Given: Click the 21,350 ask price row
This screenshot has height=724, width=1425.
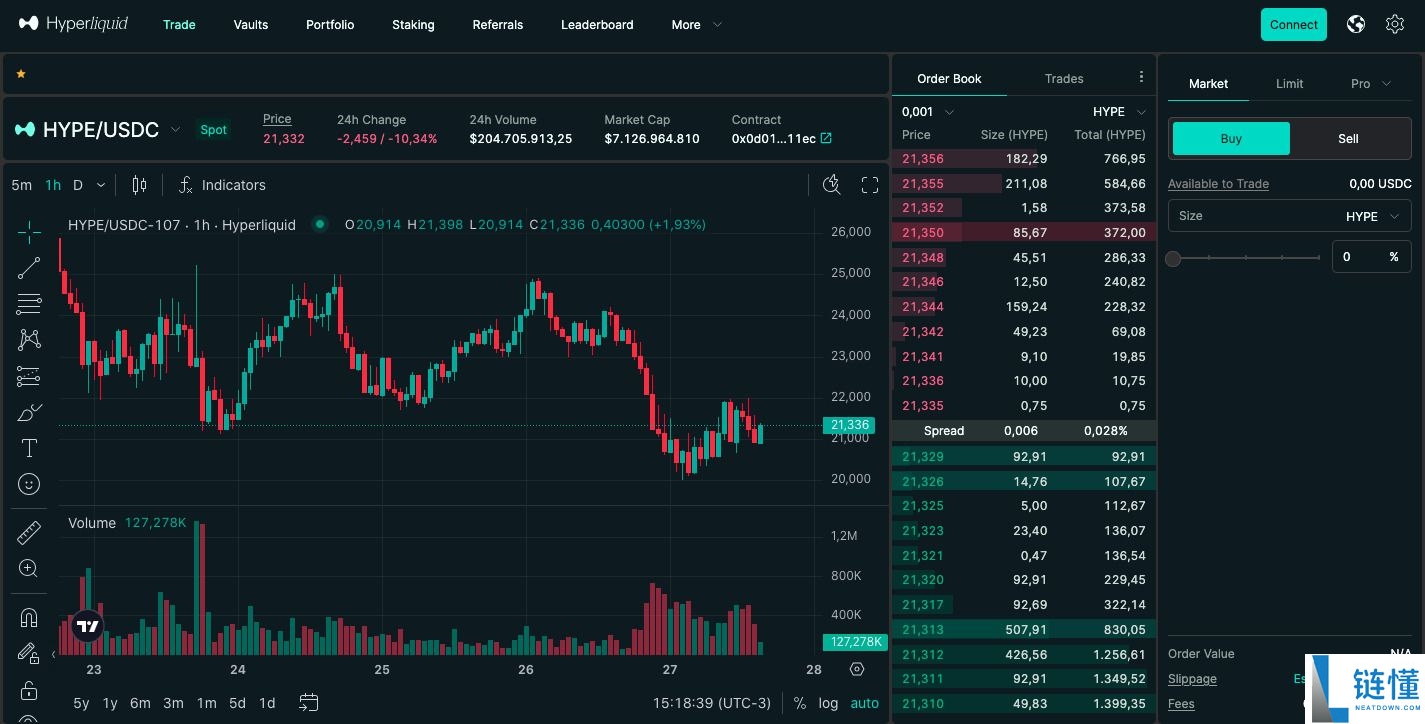Looking at the screenshot, I should (x=1024, y=233).
